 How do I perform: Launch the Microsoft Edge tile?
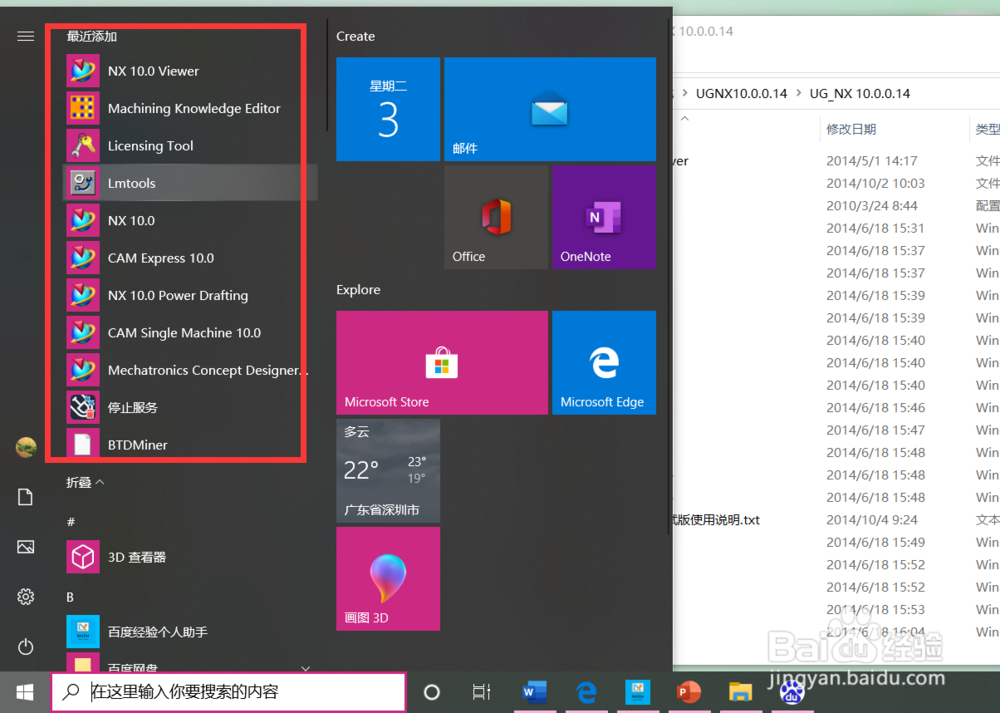[x=604, y=363]
